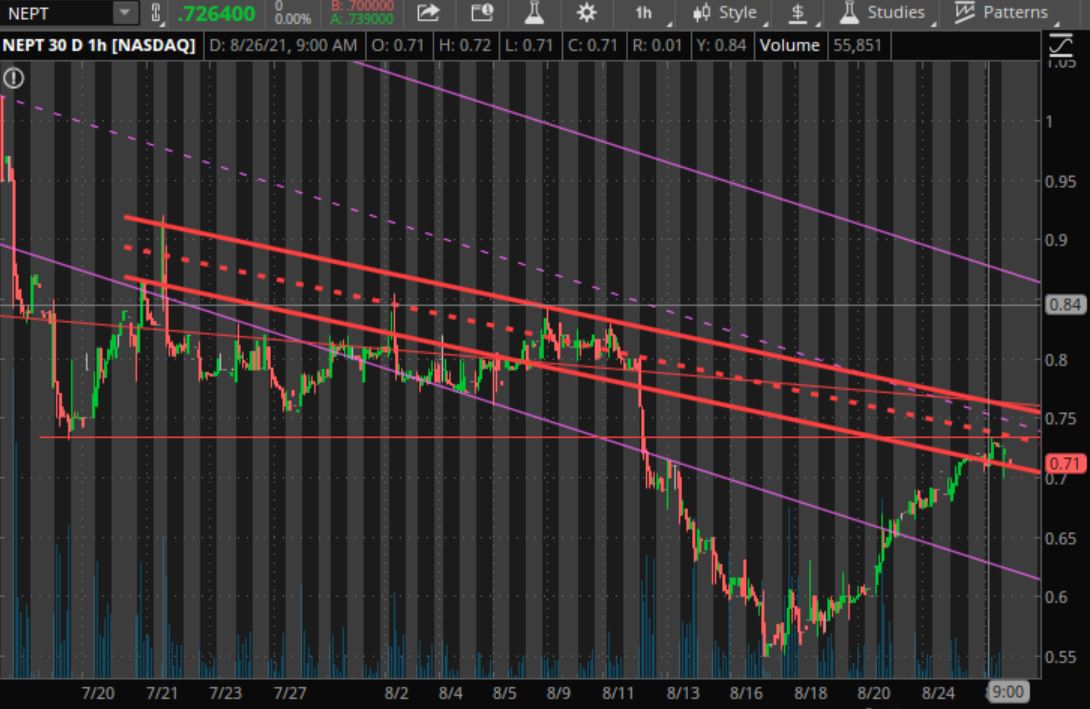Image resolution: width=1090 pixels, height=709 pixels.
Task: Click the 7/21 date axis label
Action: pyautogui.click(x=162, y=693)
